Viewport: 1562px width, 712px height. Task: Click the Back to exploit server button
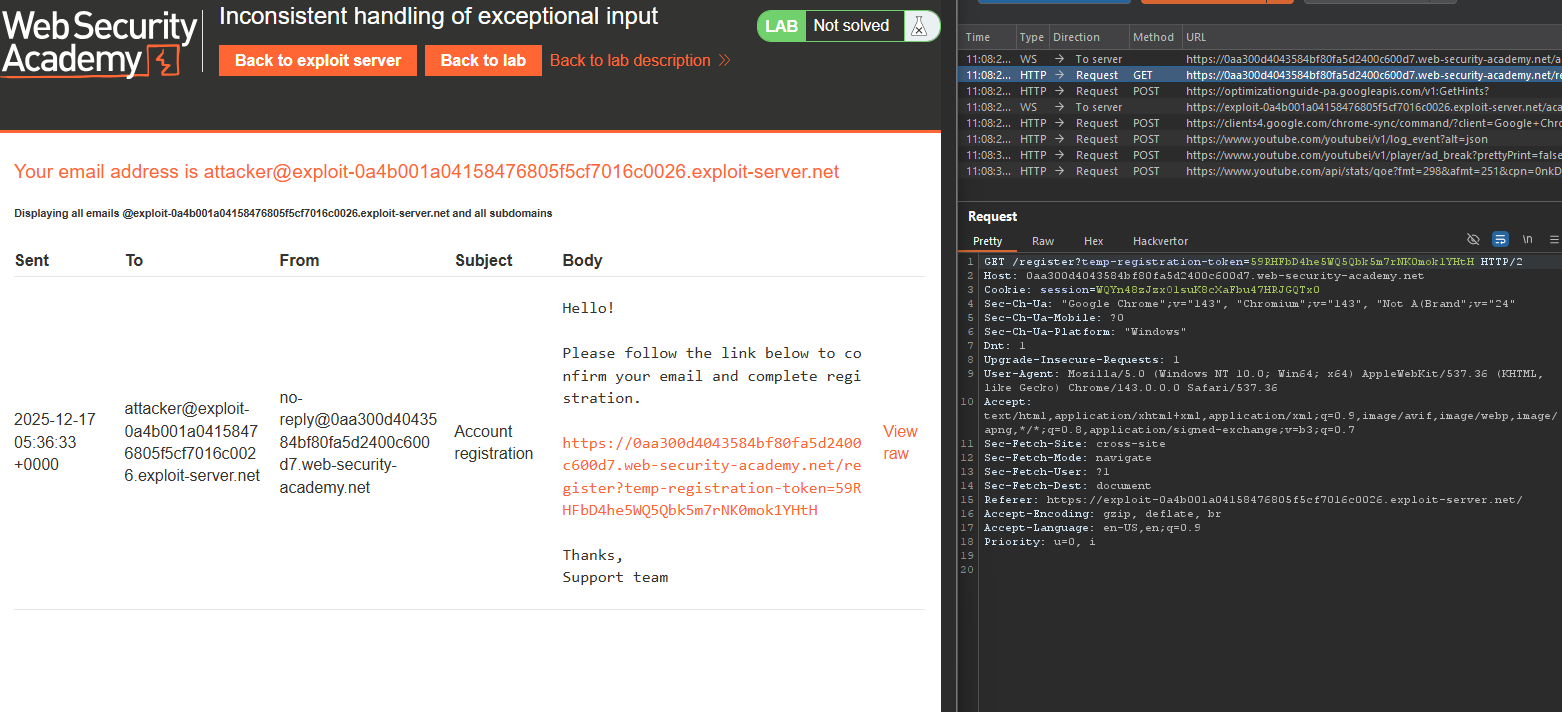[x=318, y=60]
